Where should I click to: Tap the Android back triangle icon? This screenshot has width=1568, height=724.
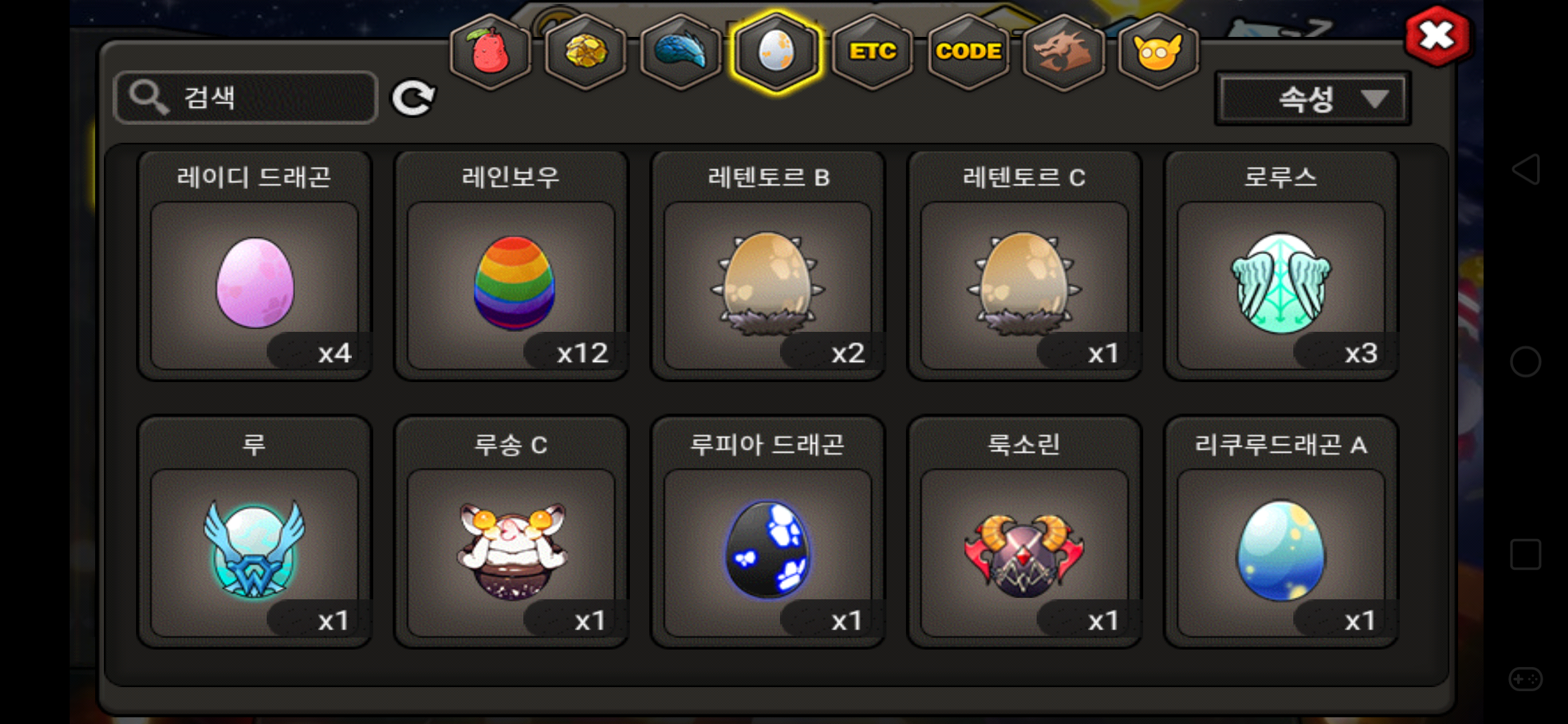1526,170
